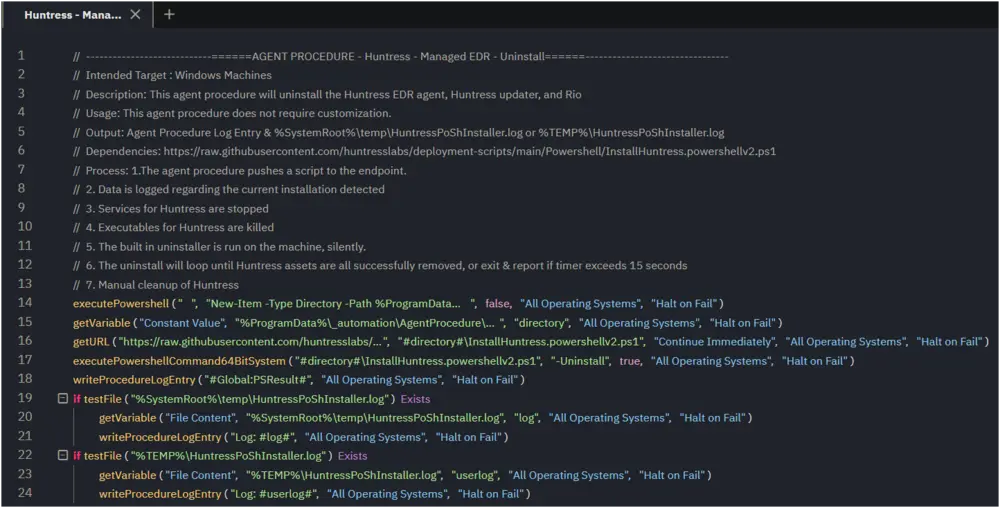This screenshot has height=508, width=1000.
Task: Click writeProcedureLogEntry on line 18
Action: [134, 380]
